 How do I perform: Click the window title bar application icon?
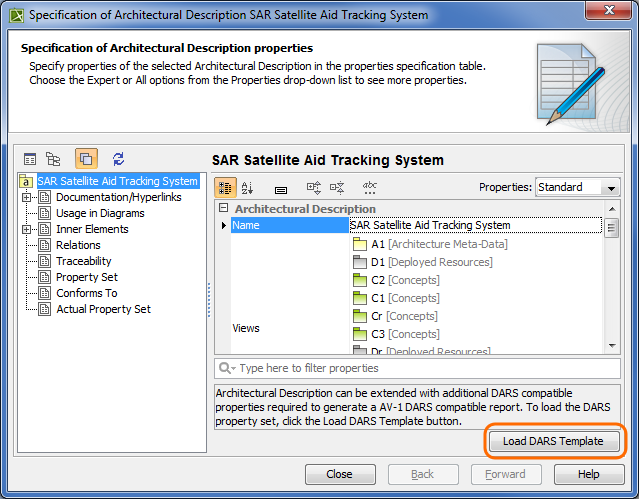point(17,15)
